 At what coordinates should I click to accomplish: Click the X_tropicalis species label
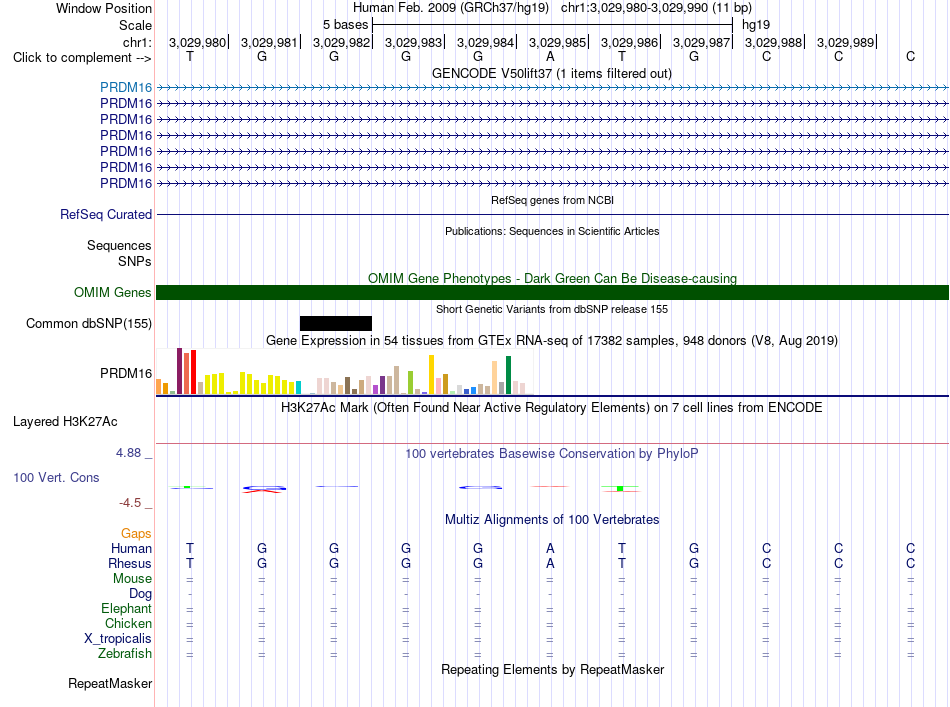118,639
